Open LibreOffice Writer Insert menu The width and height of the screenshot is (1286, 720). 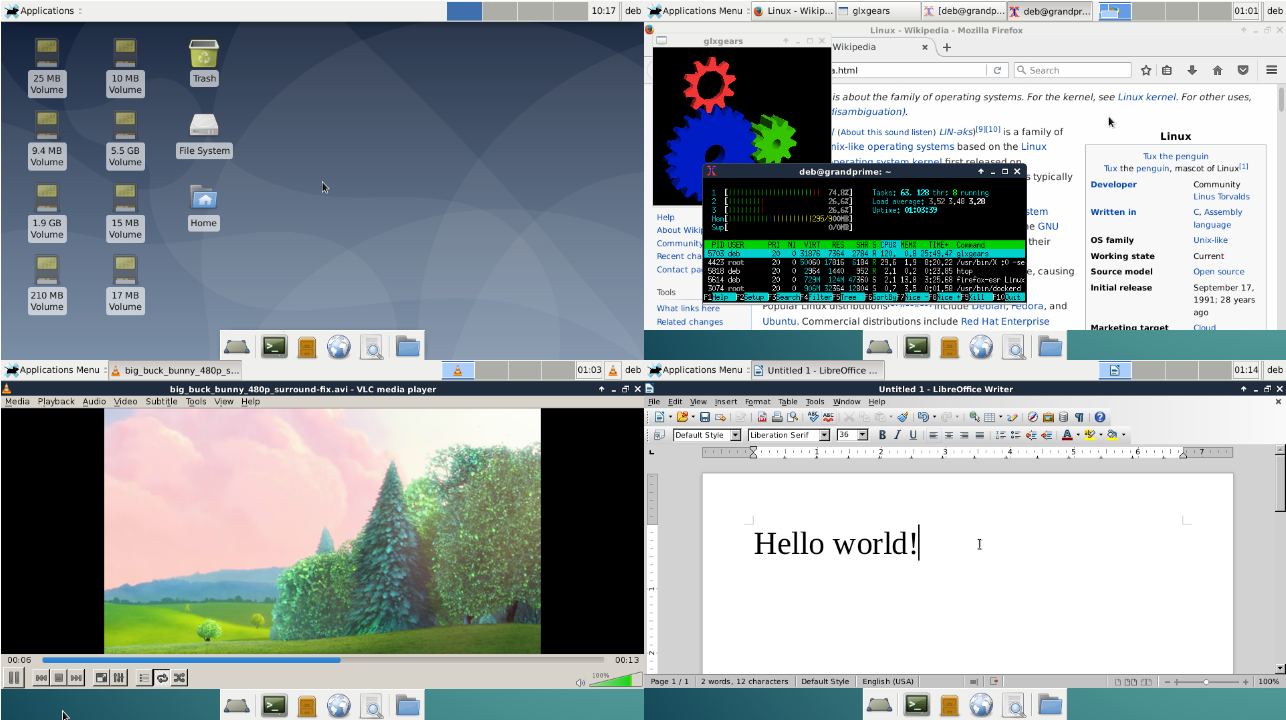pos(725,401)
